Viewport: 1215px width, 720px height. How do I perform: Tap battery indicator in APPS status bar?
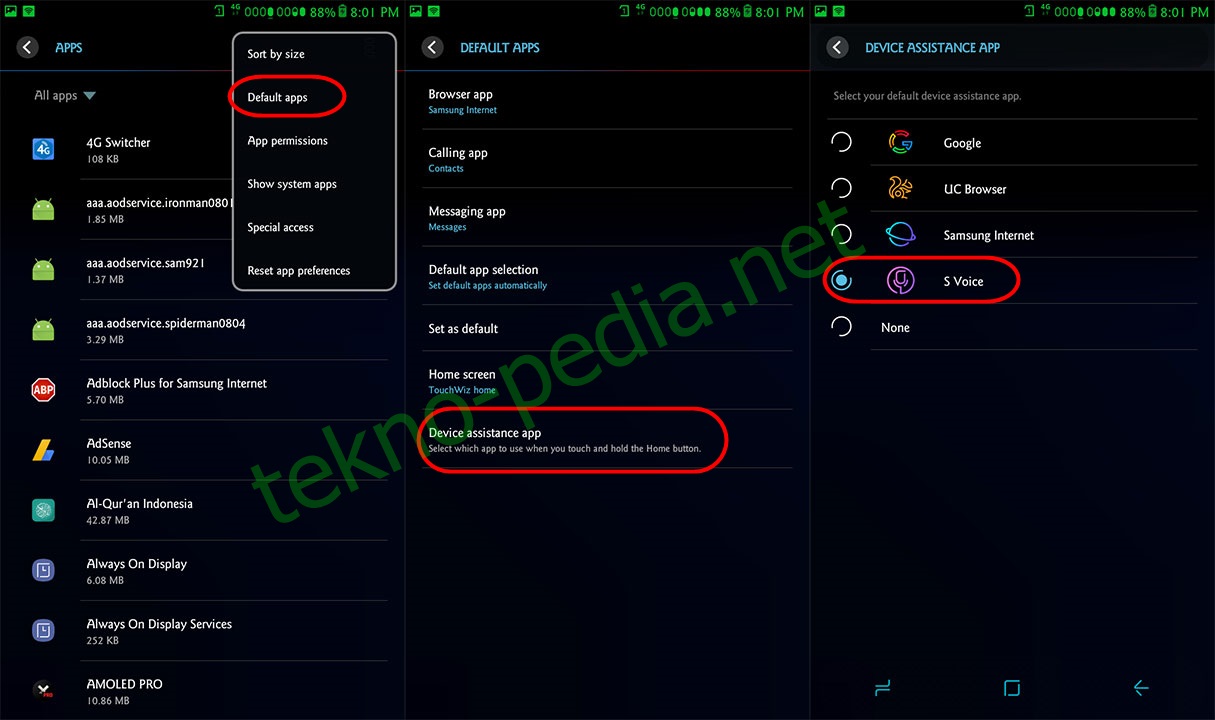[343, 12]
